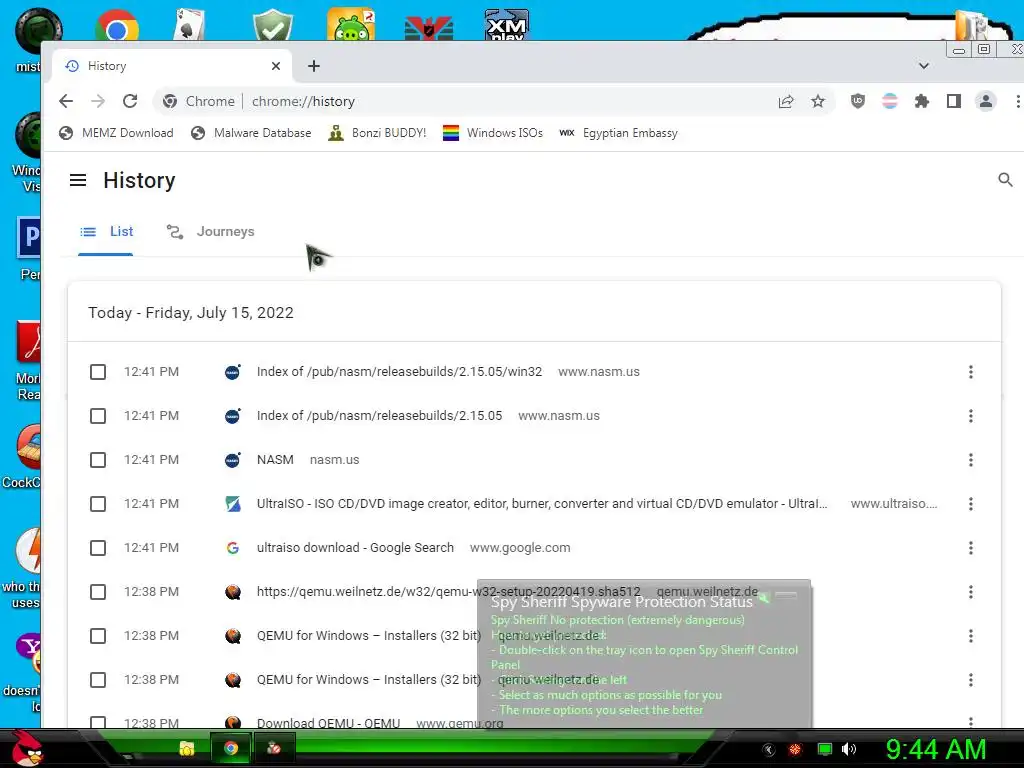Open the Angry Birds start button

(x=26, y=748)
